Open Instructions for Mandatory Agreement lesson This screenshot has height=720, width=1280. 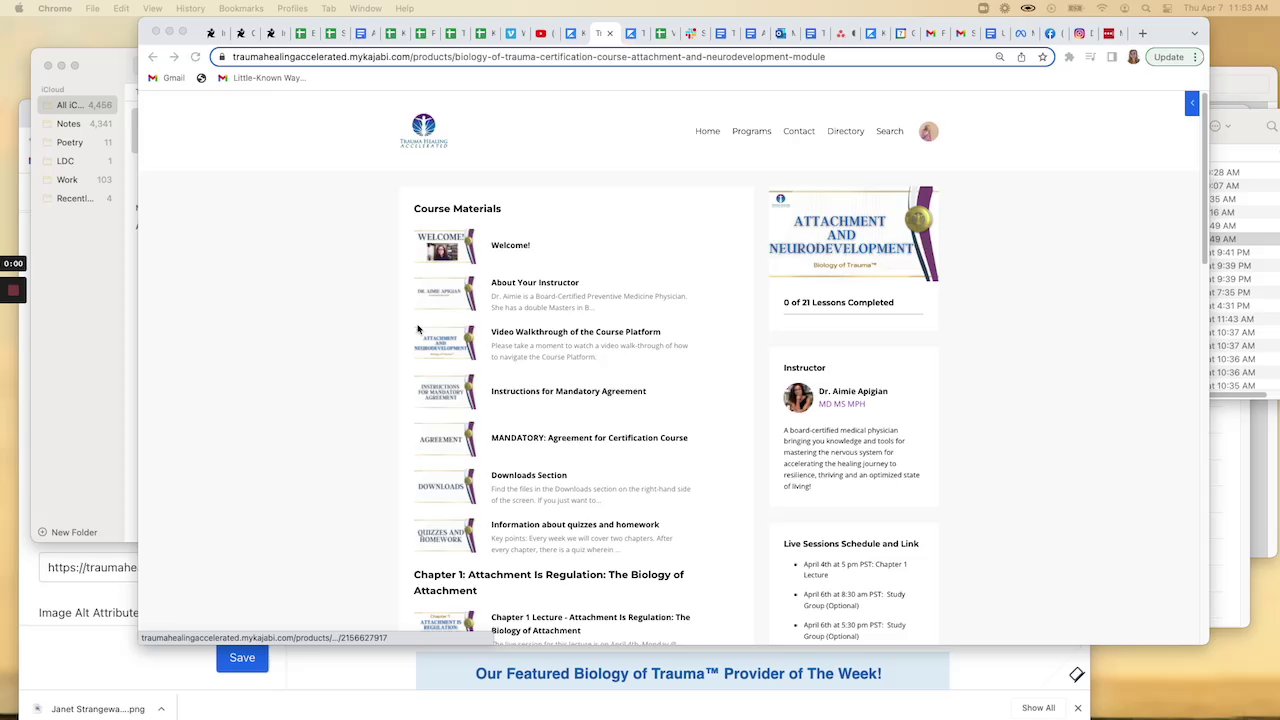pyautogui.click(x=568, y=391)
